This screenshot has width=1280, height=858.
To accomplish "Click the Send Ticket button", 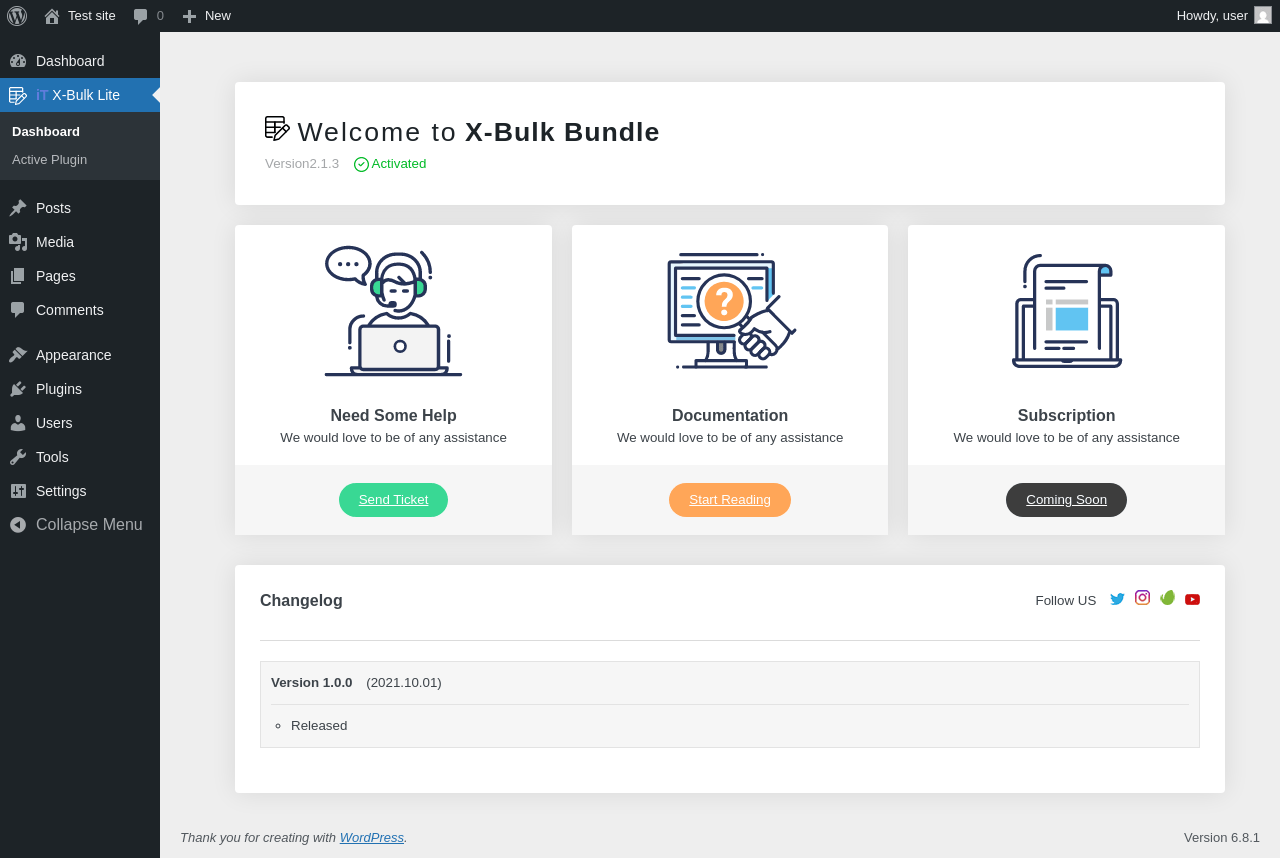I will [393, 500].
